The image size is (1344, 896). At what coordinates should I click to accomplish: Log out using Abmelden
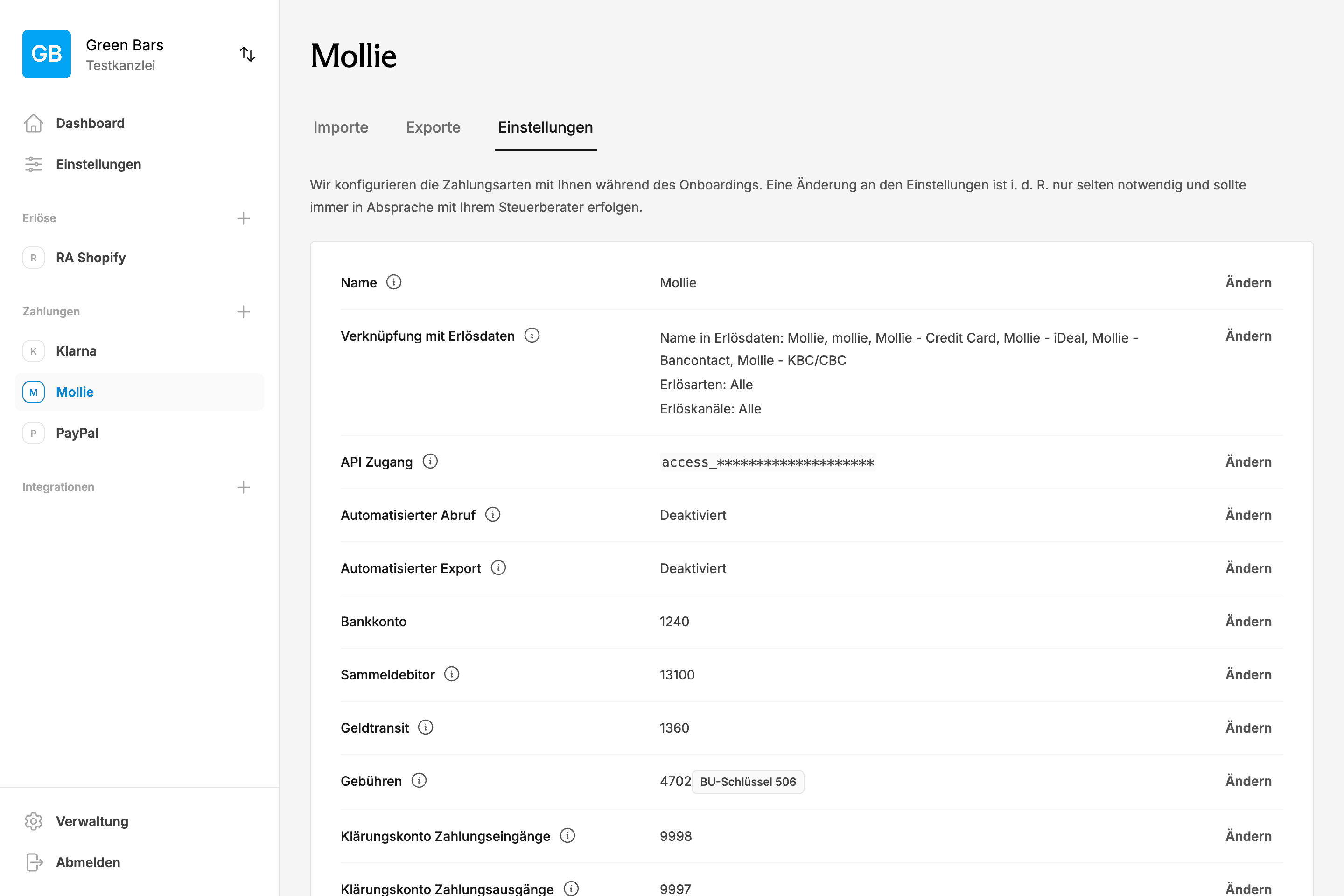click(x=87, y=862)
